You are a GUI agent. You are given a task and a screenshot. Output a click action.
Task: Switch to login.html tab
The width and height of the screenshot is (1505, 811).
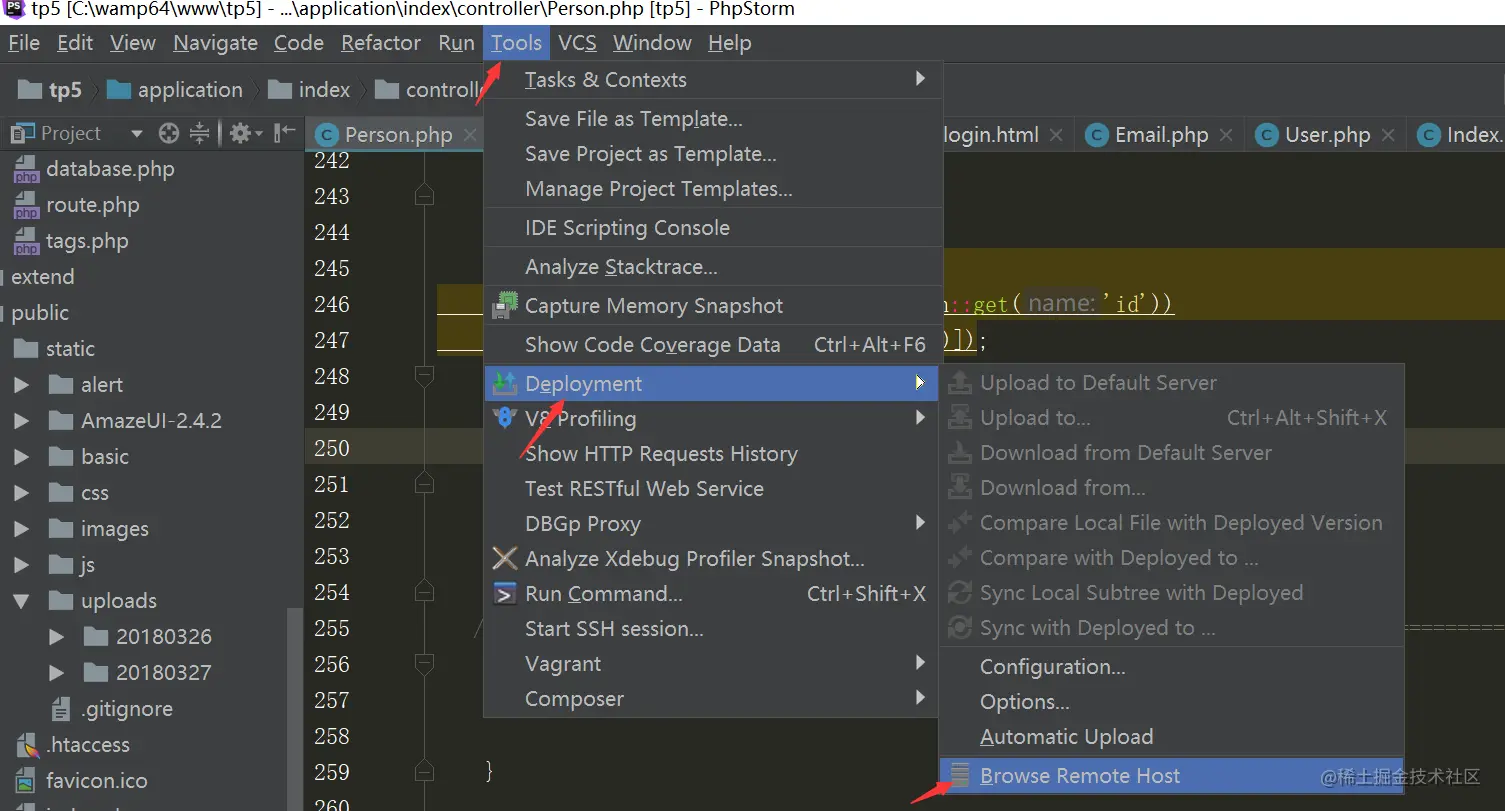(x=990, y=135)
